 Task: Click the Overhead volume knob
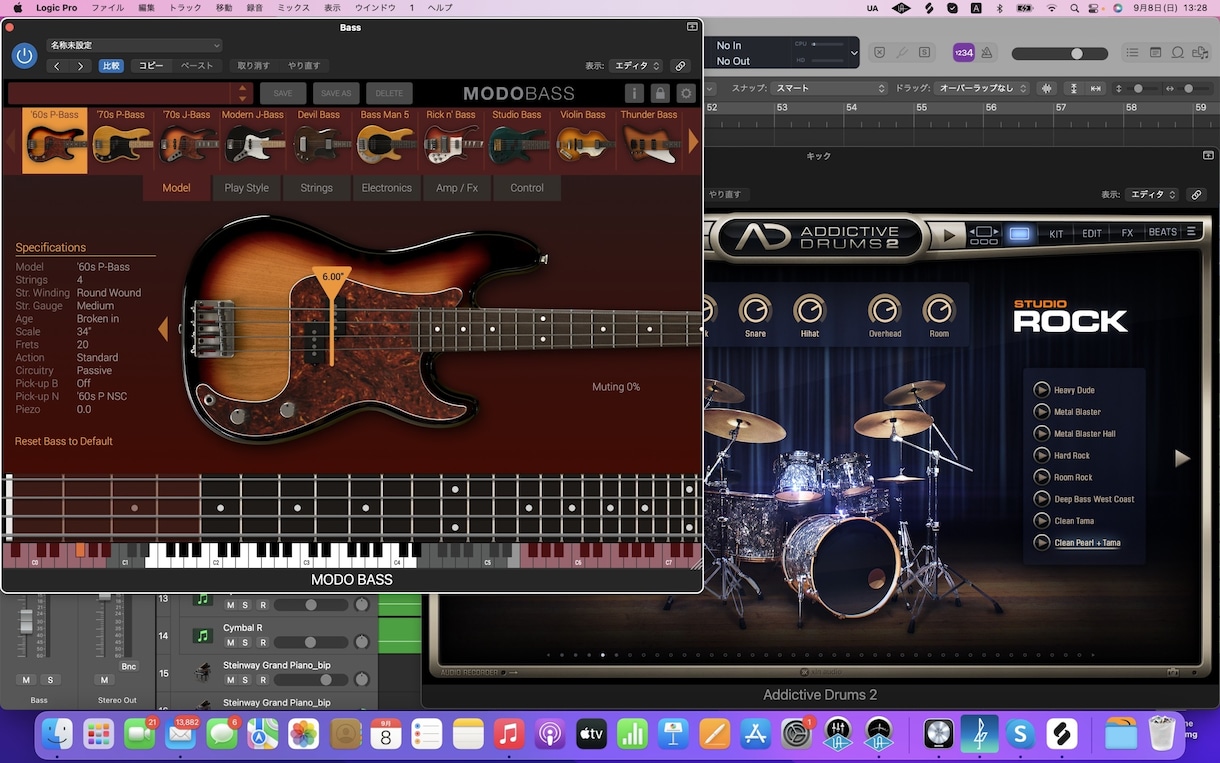point(884,310)
